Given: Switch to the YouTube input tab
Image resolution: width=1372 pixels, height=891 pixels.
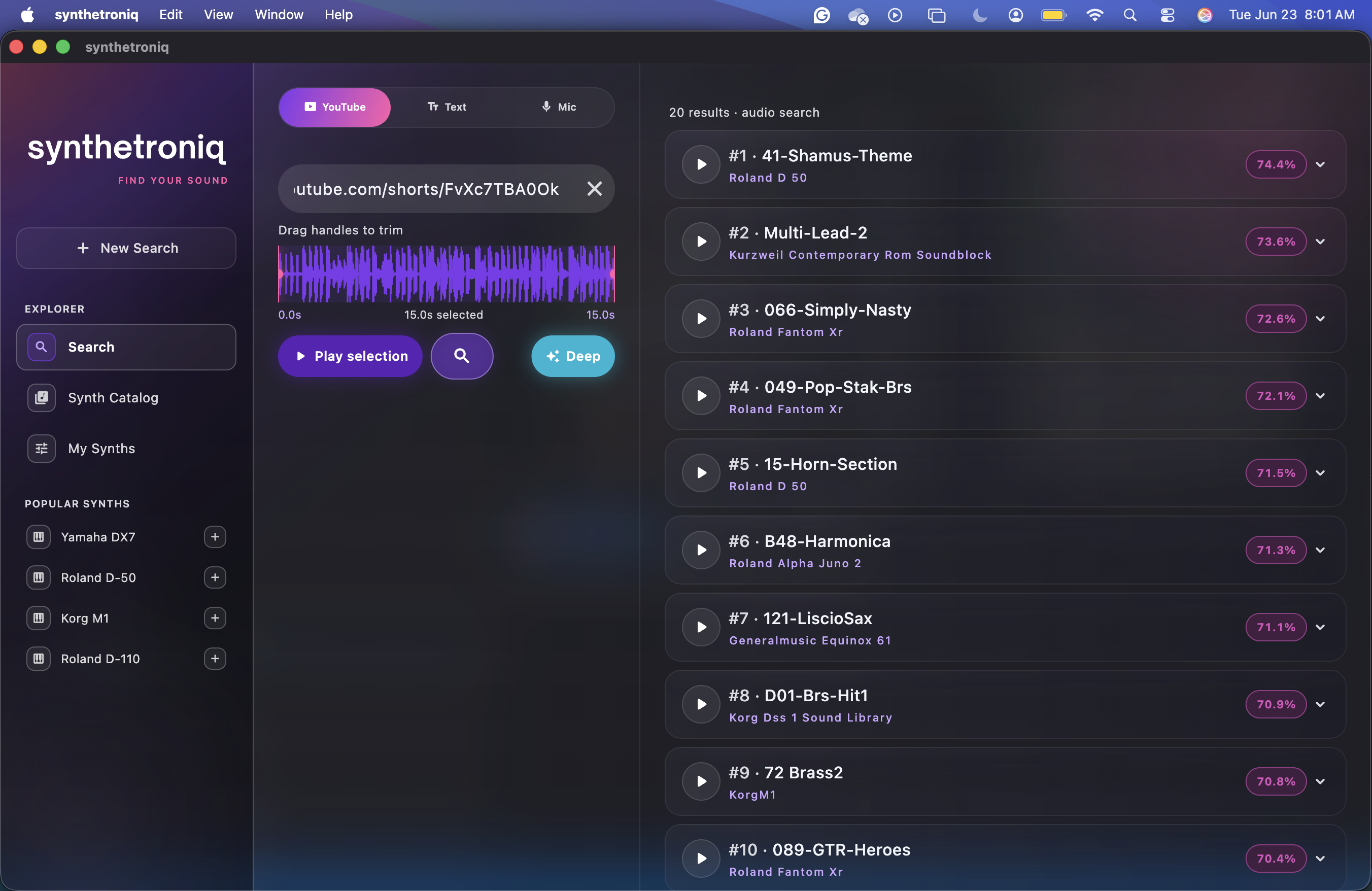Looking at the screenshot, I should click(x=334, y=107).
